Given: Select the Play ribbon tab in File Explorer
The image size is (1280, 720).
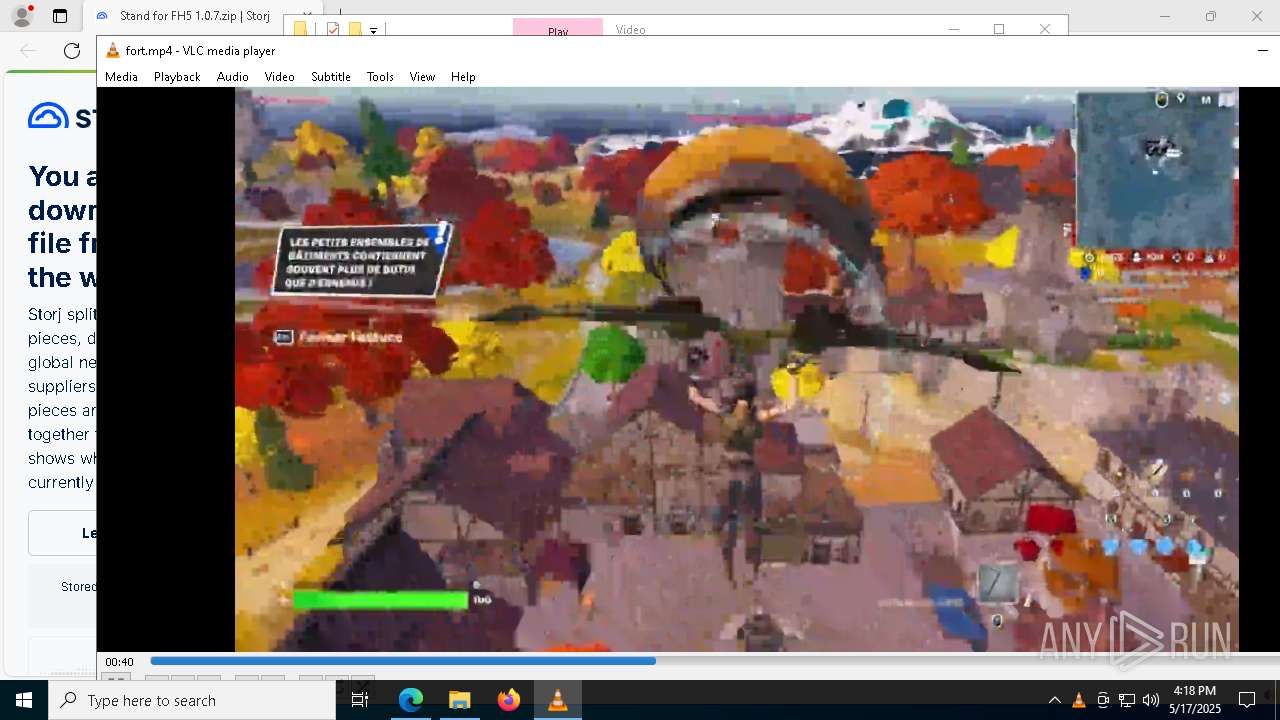Looking at the screenshot, I should pyautogui.click(x=558, y=29).
